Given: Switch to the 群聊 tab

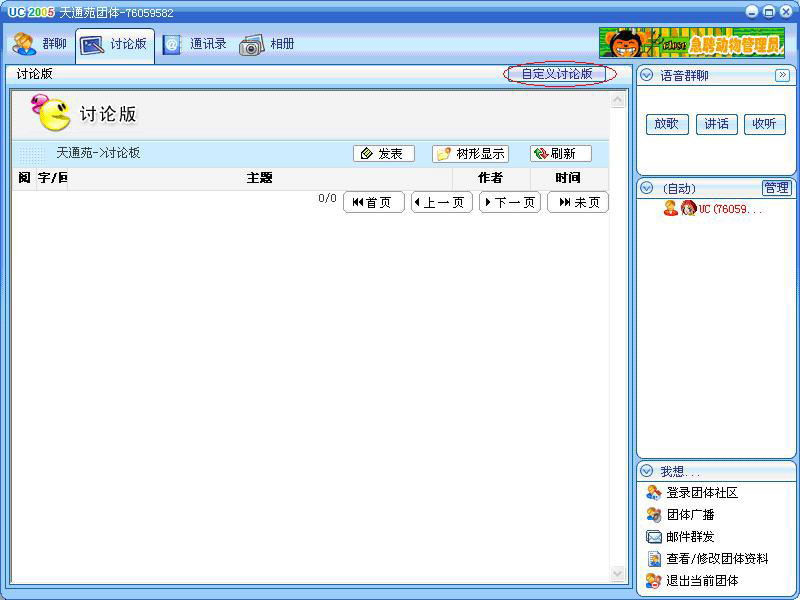Looking at the screenshot, I should 39,44.
